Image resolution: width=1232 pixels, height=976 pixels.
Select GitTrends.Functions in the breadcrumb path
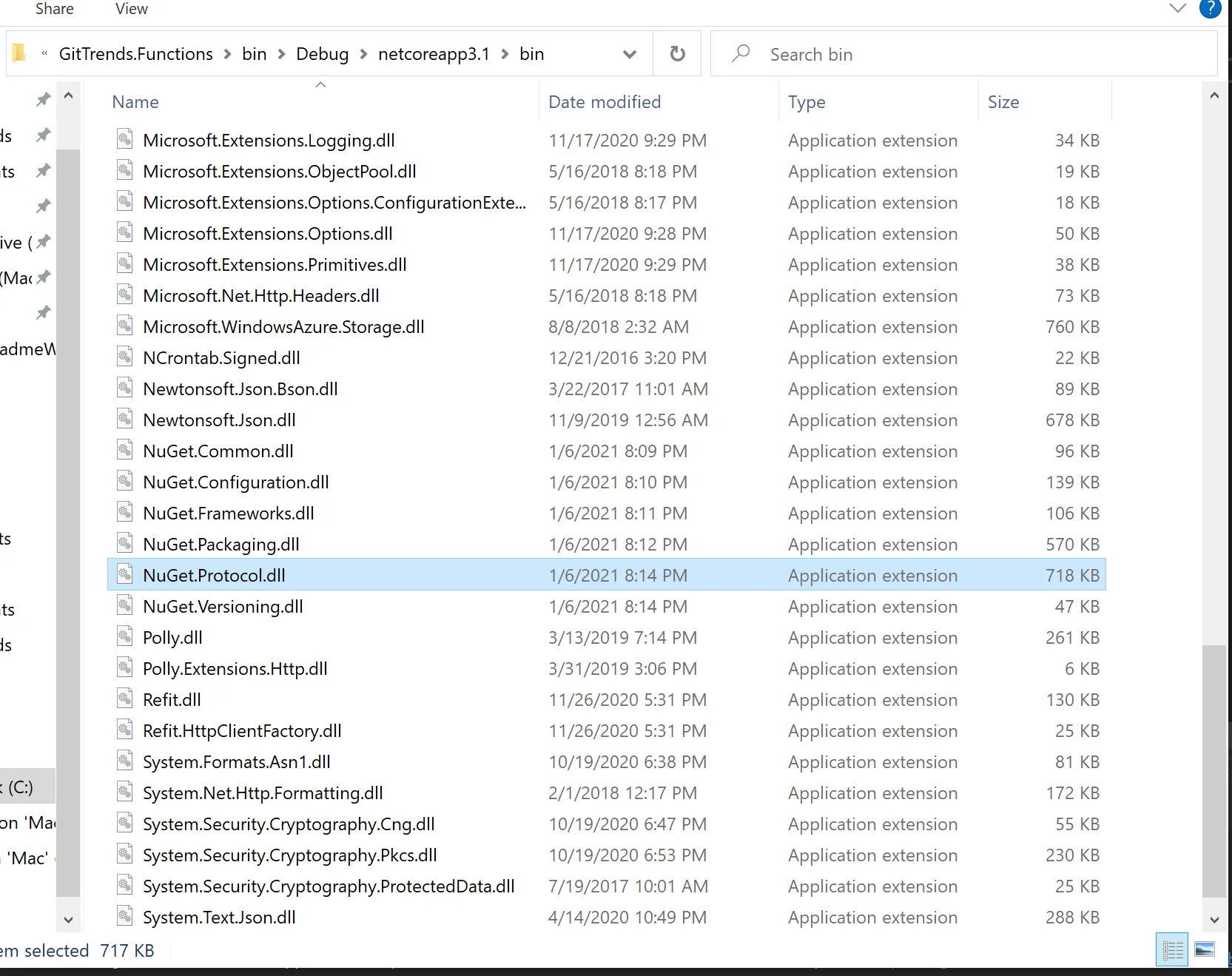(x=136, y=54)
